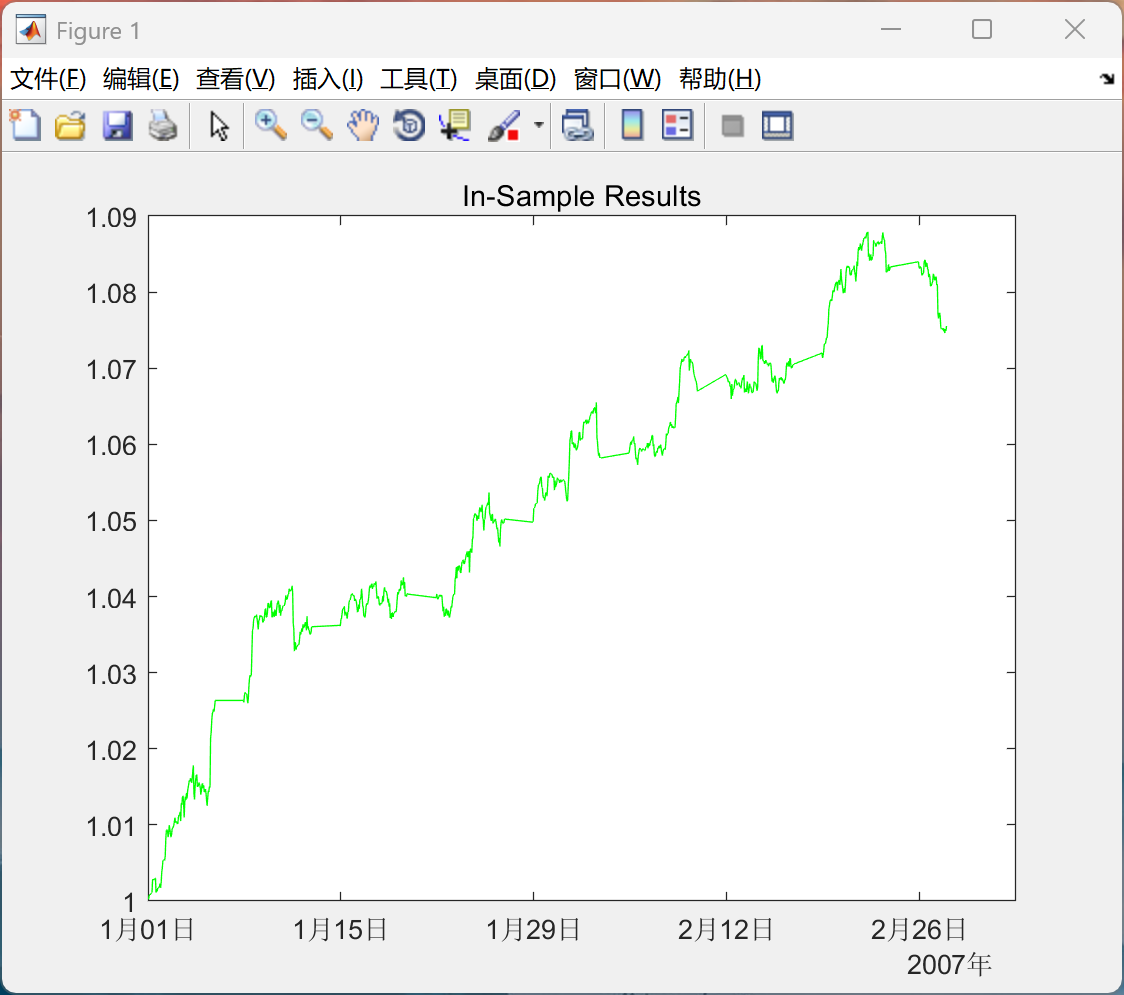Click the 1月15日 x-axis label
1124x995 pixels.
click(340, 930)
